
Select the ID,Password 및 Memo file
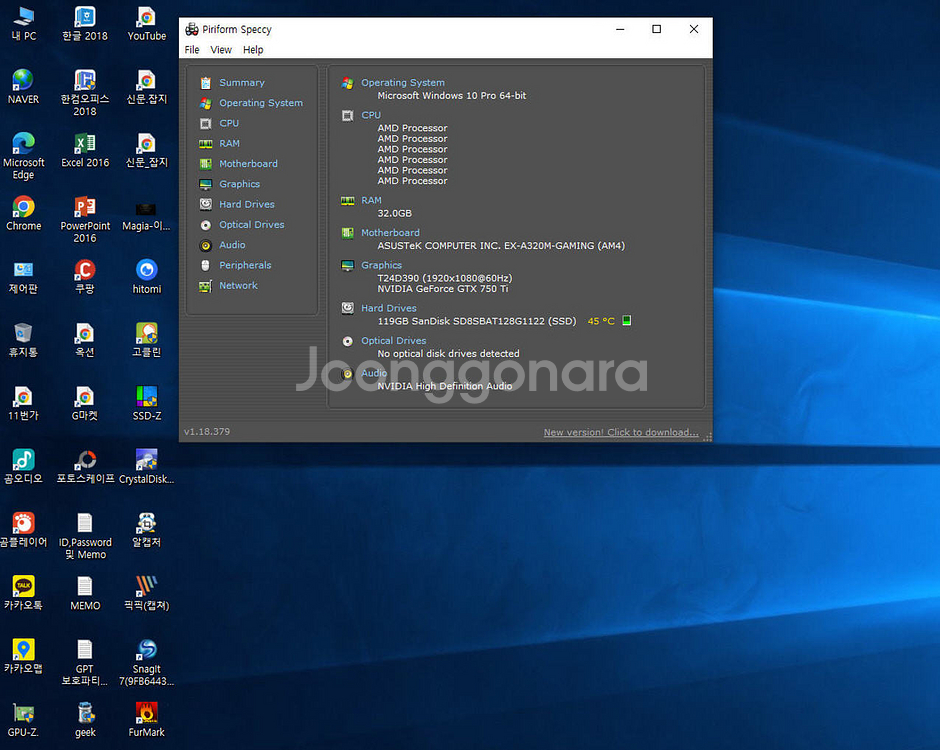tap(85, 537)
